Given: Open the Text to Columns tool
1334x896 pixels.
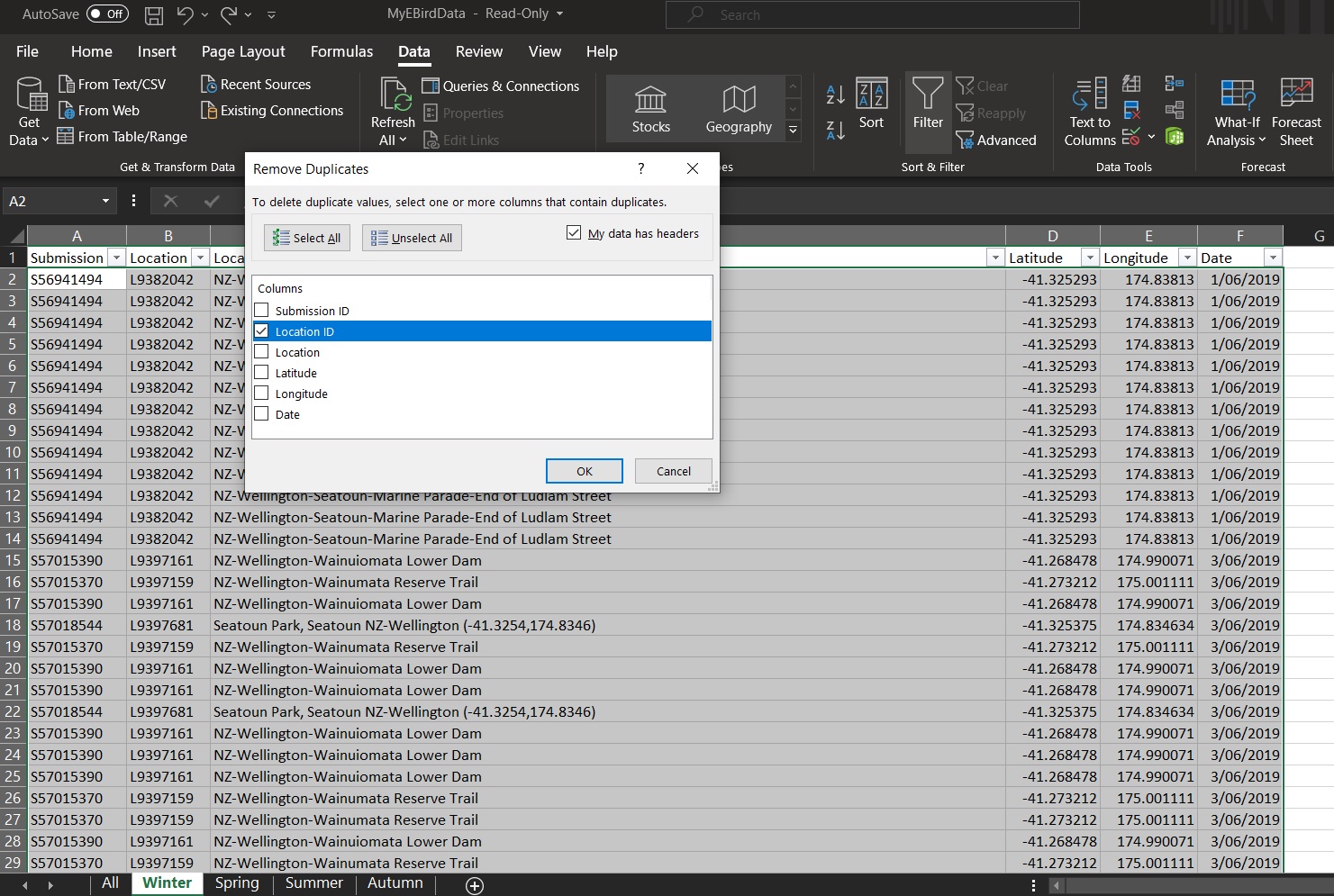Looking at the screenshot, I should pyautogui.click(x=1090, y=95).
